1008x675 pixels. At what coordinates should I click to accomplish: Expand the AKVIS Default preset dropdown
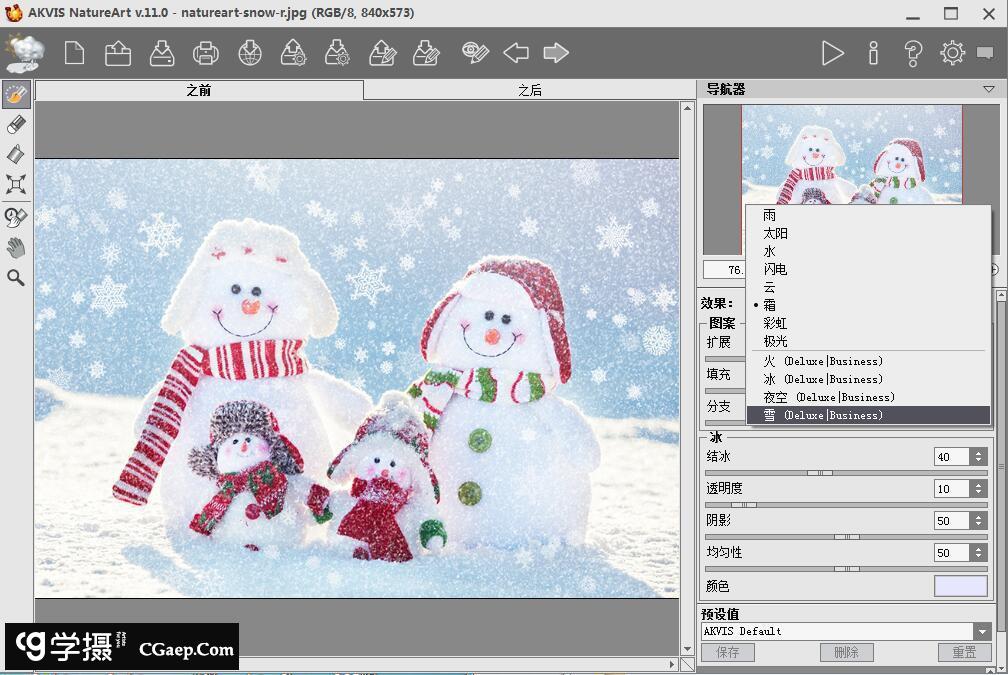coord(982,631)
